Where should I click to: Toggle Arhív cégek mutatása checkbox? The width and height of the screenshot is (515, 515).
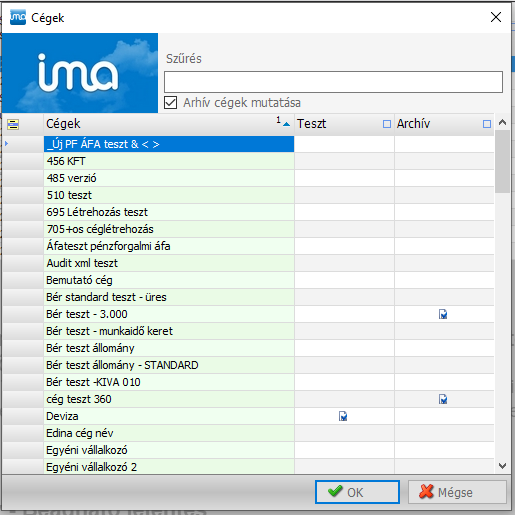[x=170, y=103]
